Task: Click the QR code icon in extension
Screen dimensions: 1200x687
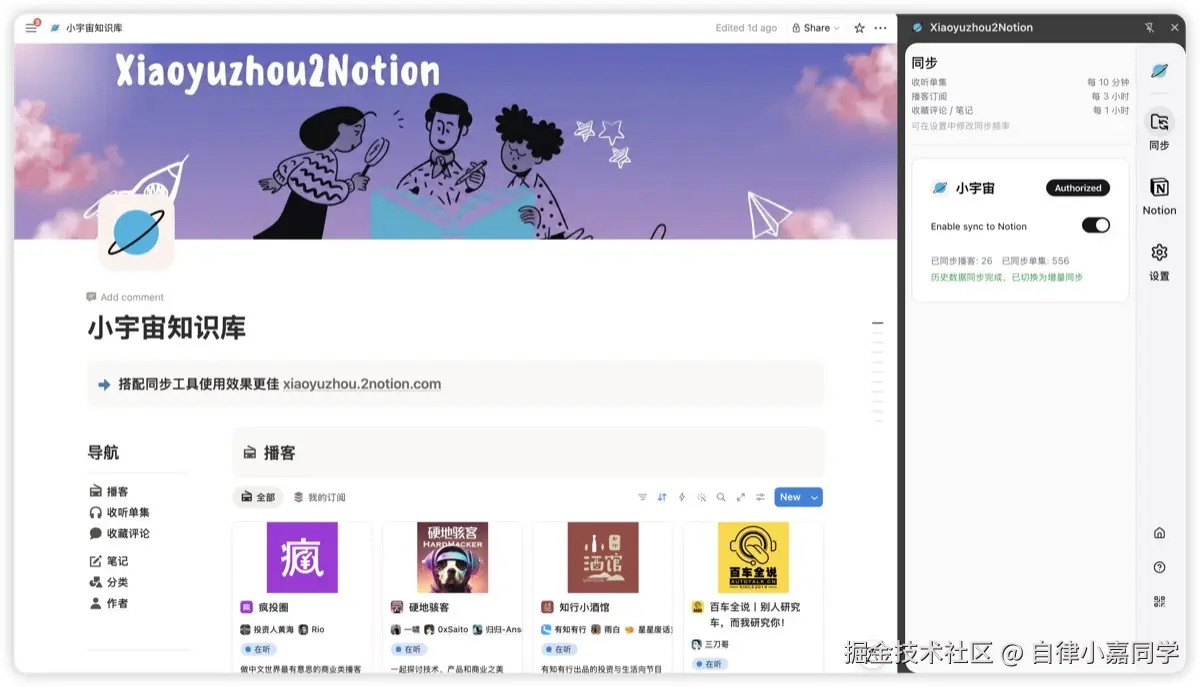Action: [x=1159, y=601]
